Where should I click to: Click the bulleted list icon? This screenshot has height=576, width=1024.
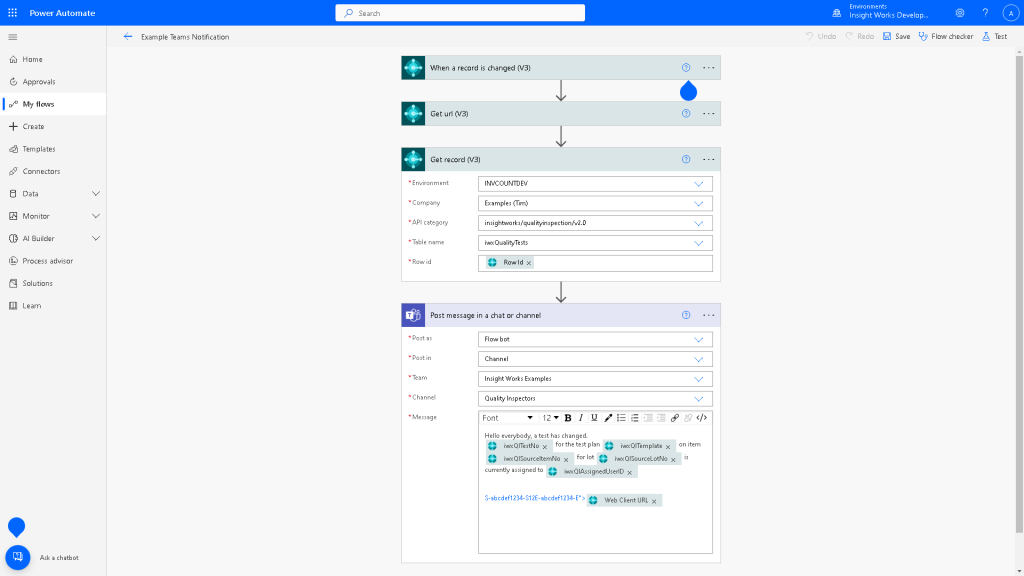click(x=621, y=418)
